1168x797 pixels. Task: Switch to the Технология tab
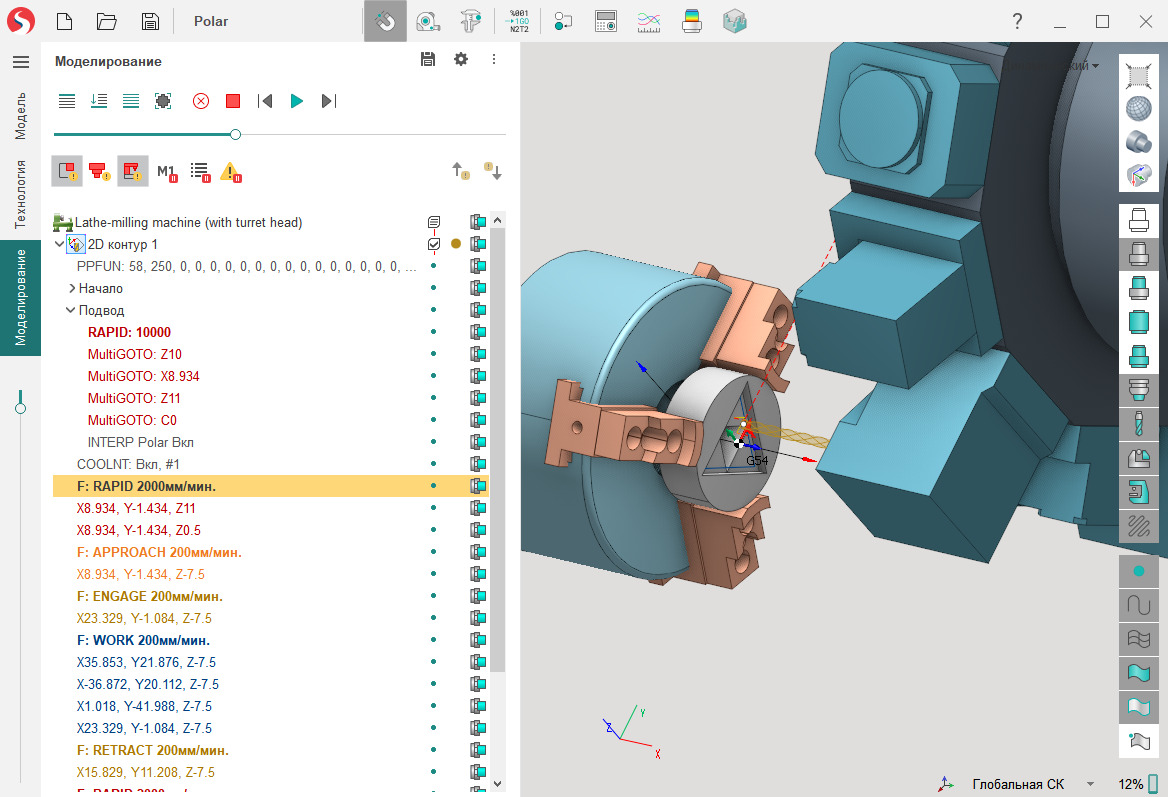click(x=20, y=194)
